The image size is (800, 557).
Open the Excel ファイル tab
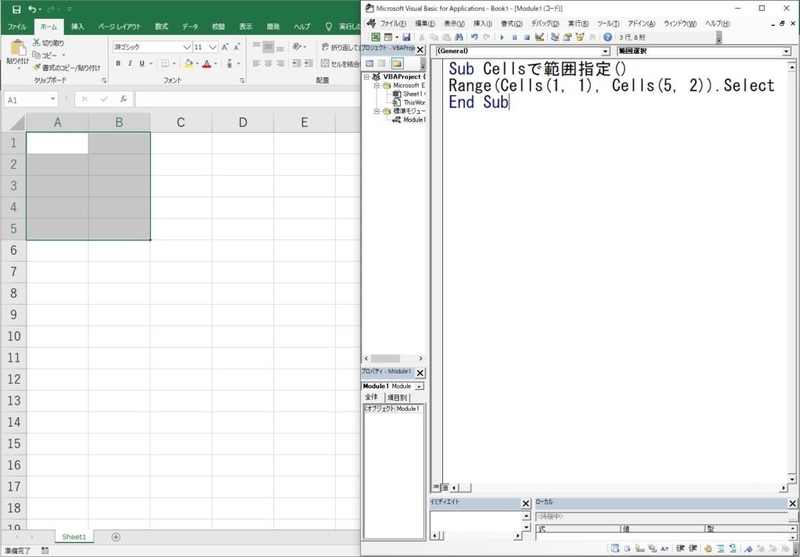click(17, 27)
